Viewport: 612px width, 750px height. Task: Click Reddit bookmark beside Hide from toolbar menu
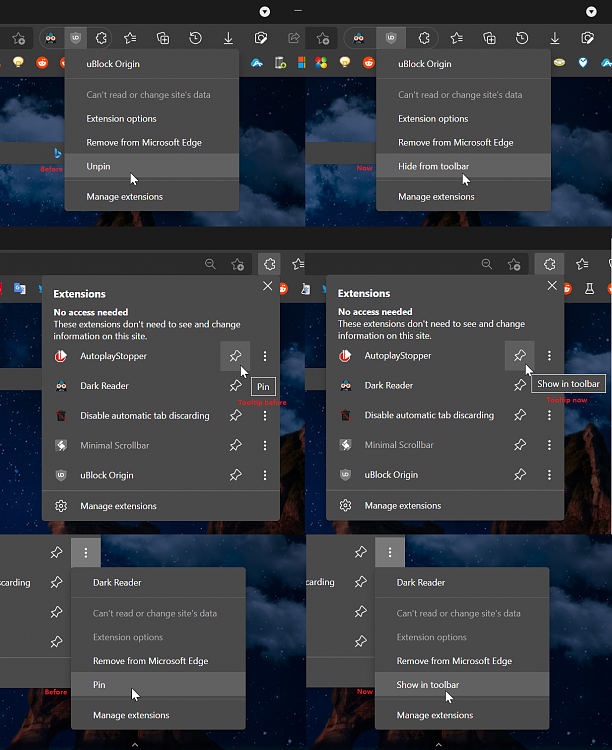[x=368, y=62]
